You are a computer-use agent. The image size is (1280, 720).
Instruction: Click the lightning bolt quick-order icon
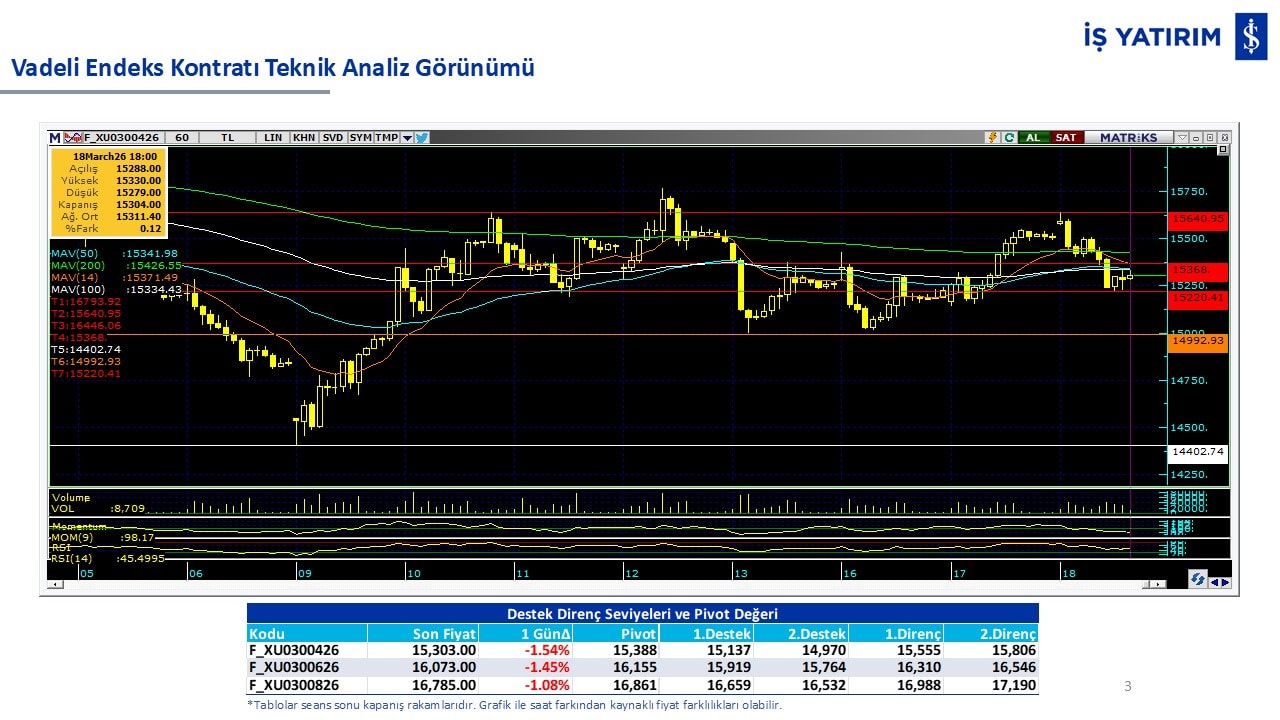992,138
